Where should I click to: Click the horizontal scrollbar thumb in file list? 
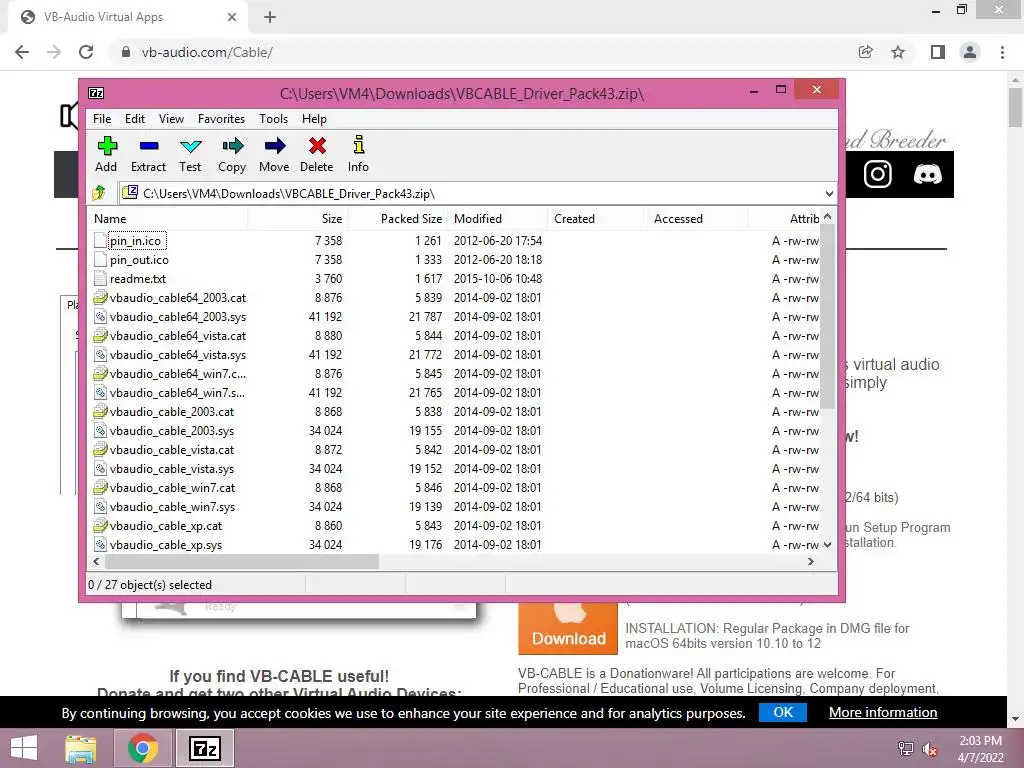tap(242, 562)
